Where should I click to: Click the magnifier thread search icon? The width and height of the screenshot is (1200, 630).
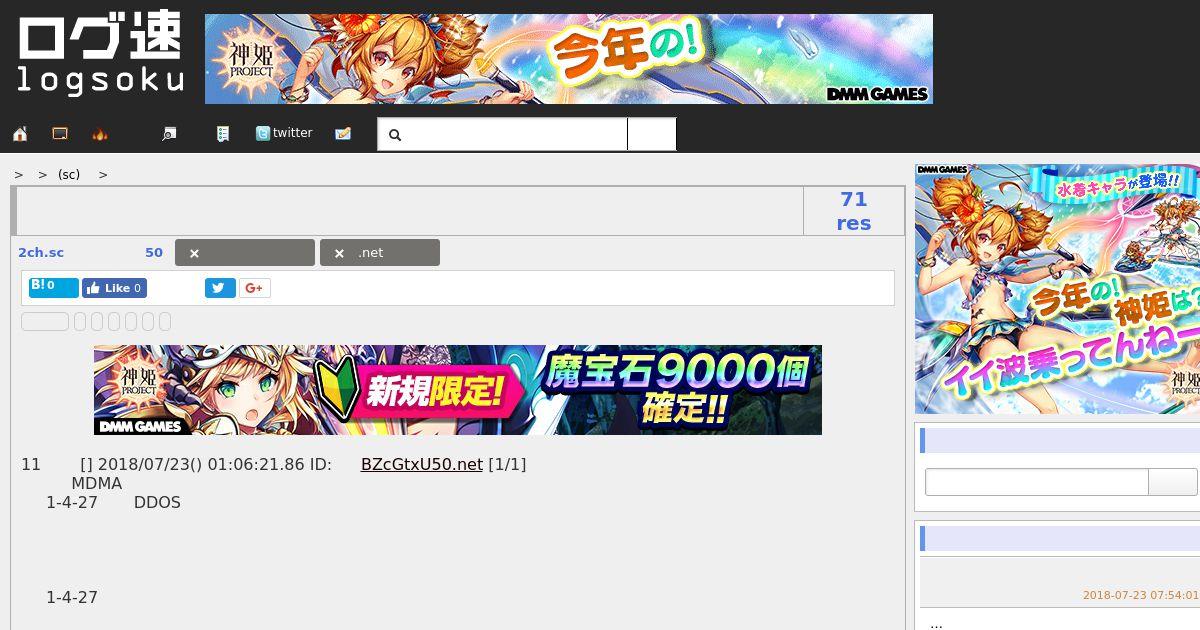click(169, 134)
